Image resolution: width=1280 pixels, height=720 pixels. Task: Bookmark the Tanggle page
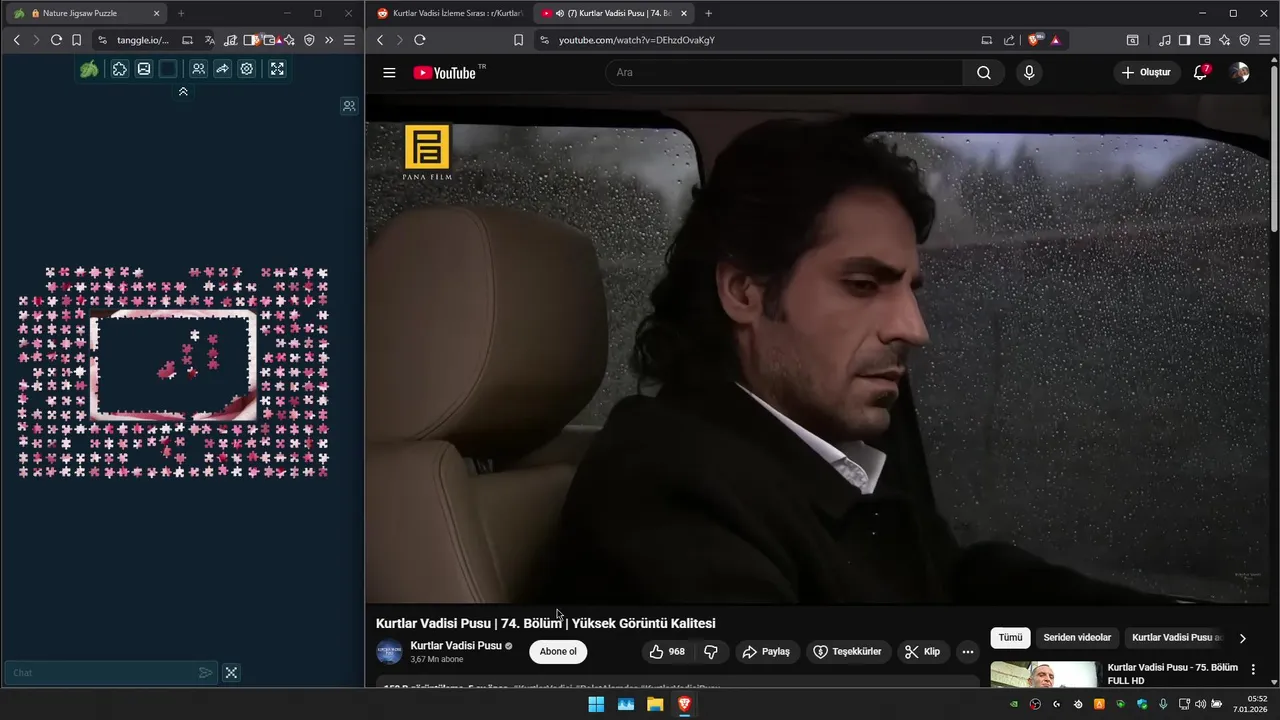tap(76, 40)
